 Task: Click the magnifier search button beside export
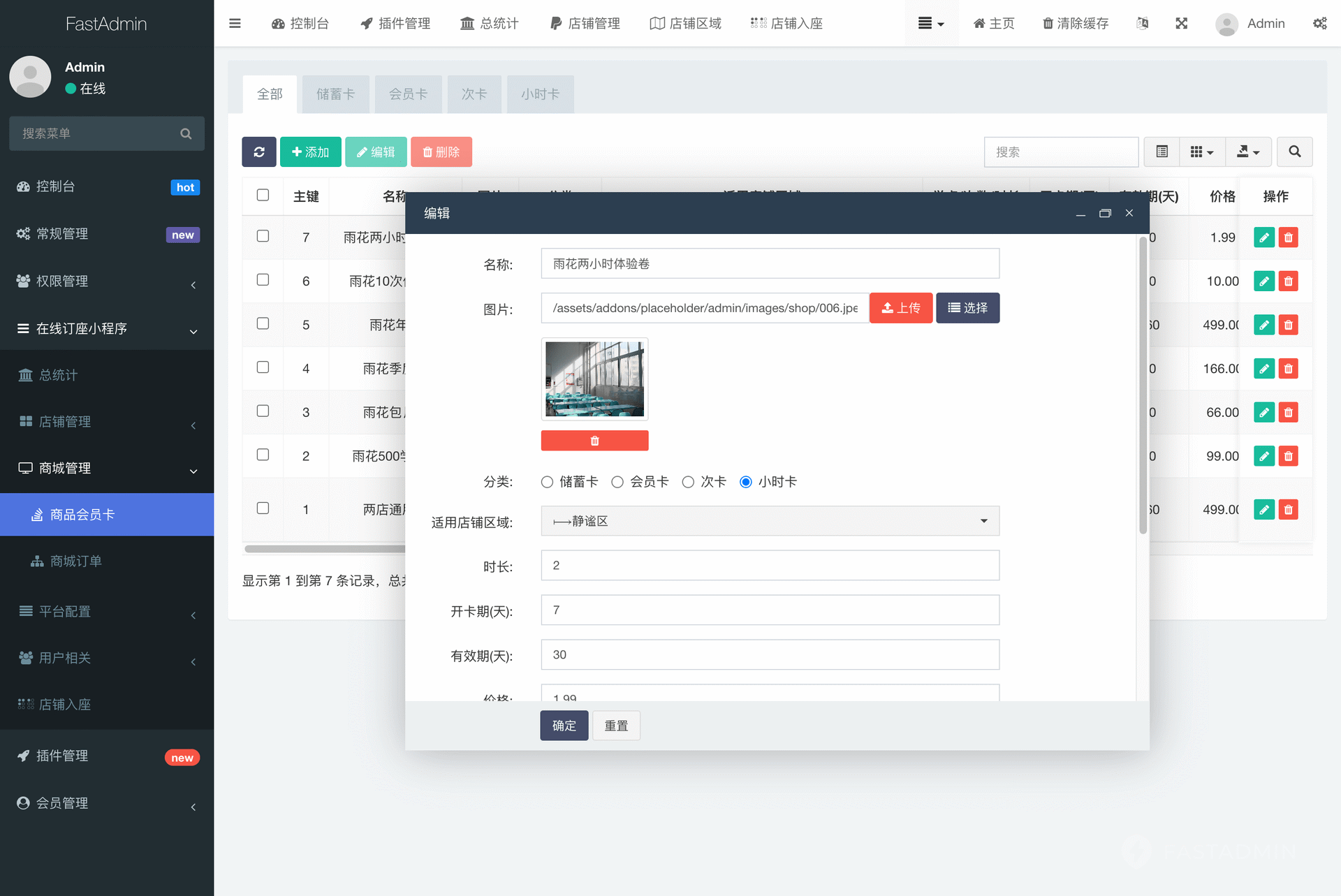click(x=1294, y=152)
